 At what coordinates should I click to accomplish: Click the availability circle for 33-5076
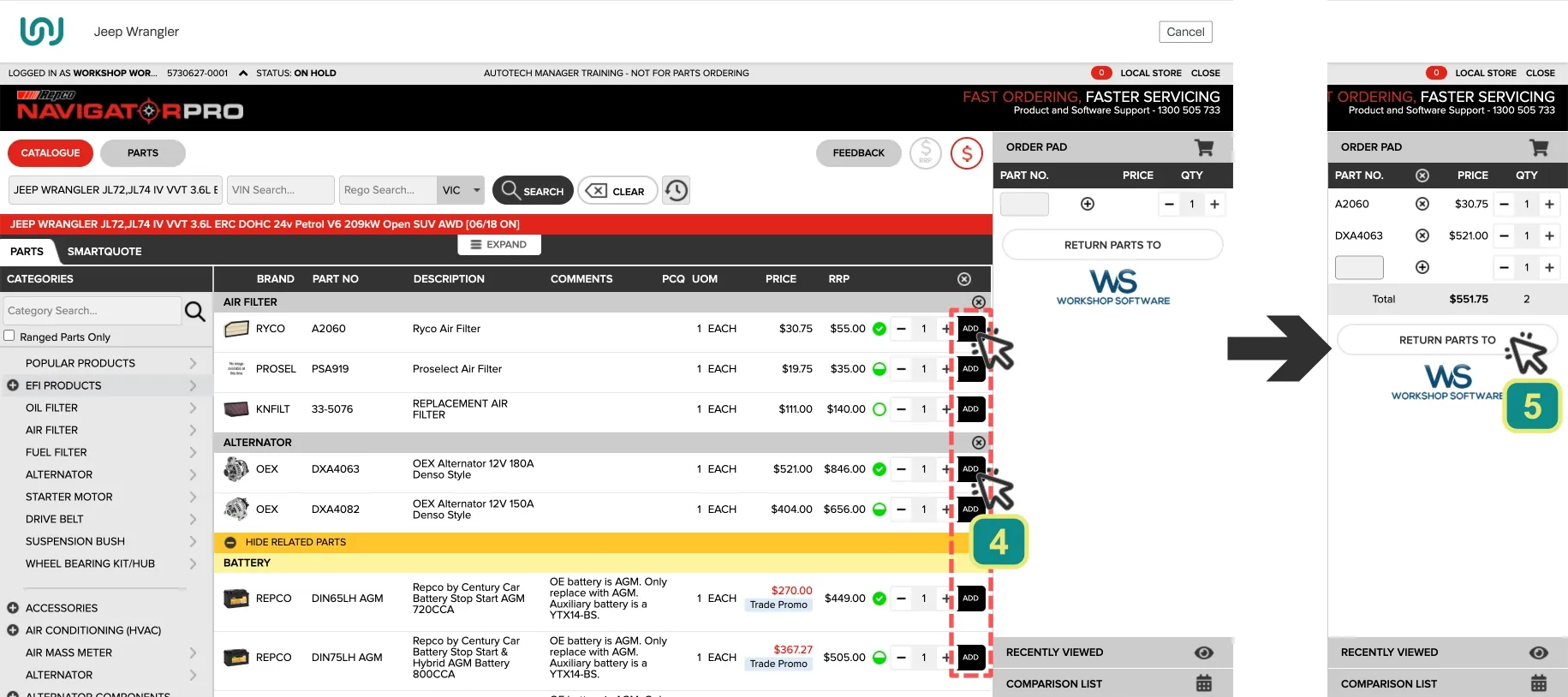coord(879,409)
